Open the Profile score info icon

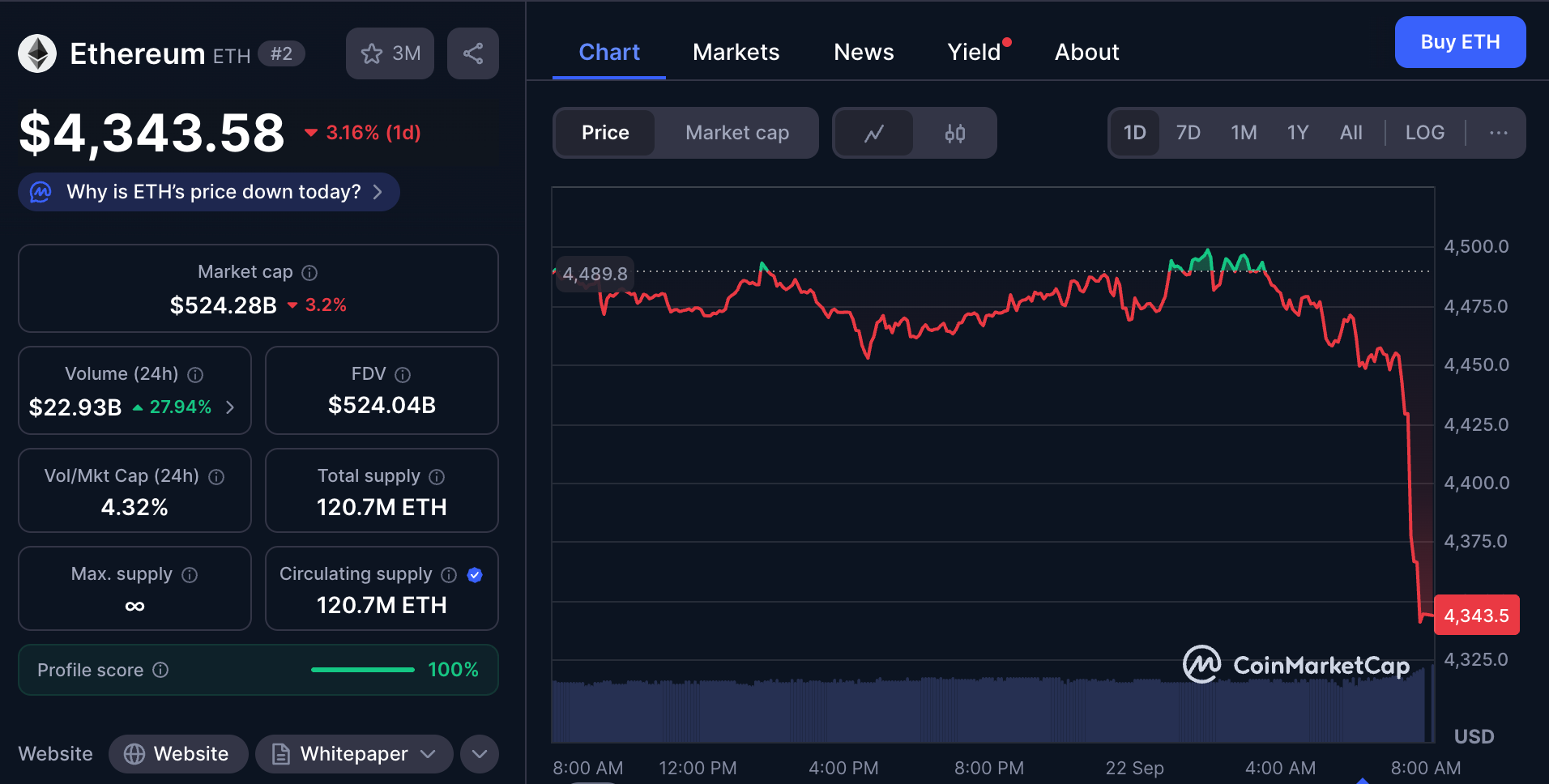160,670
